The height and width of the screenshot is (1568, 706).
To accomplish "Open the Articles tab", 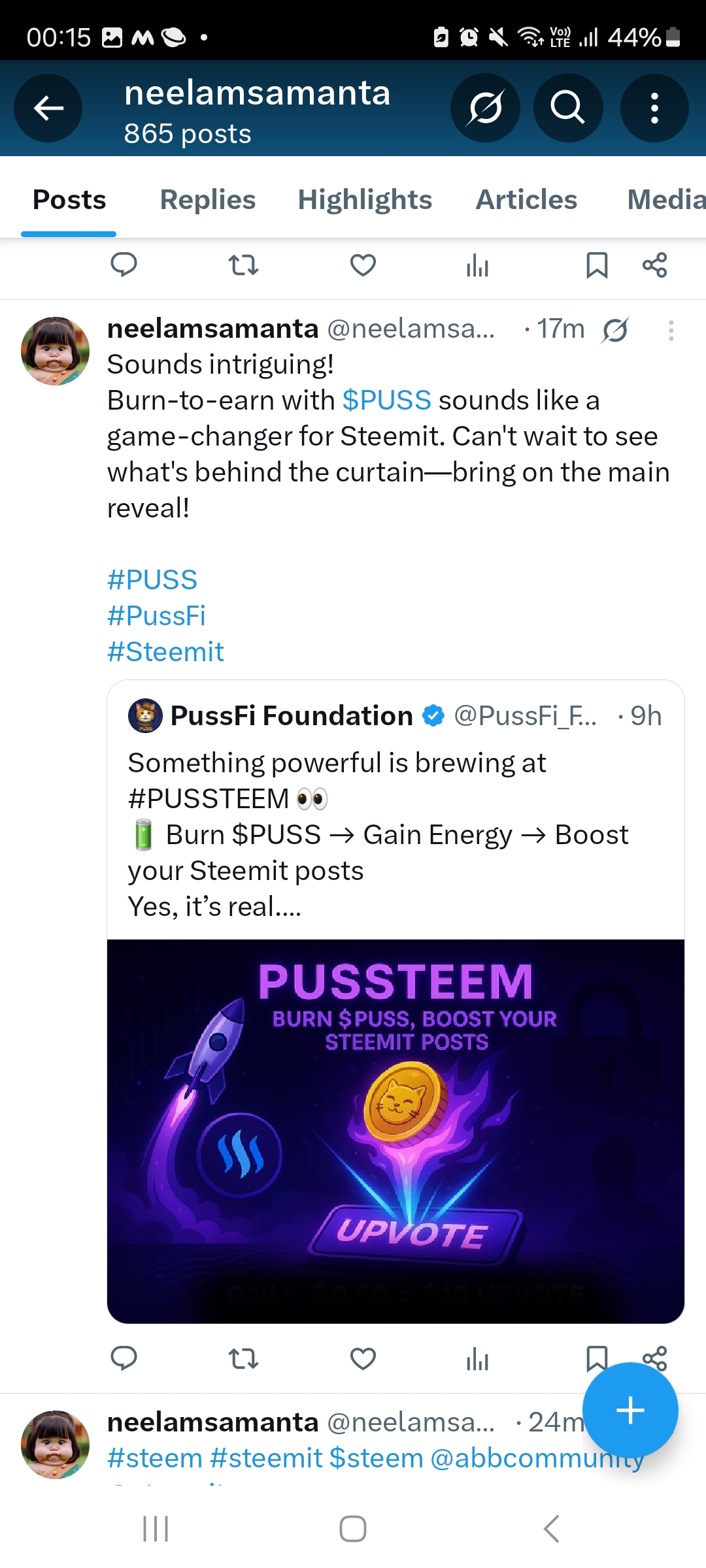I will coord(526,200).
